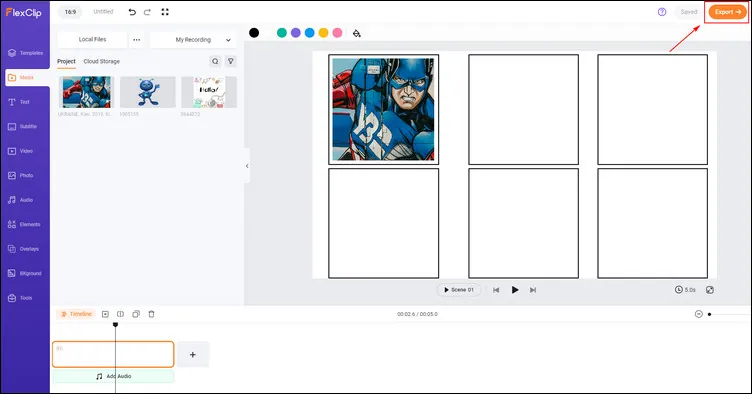
Task: Select the Hello media thumbnail
Action: 209,92
